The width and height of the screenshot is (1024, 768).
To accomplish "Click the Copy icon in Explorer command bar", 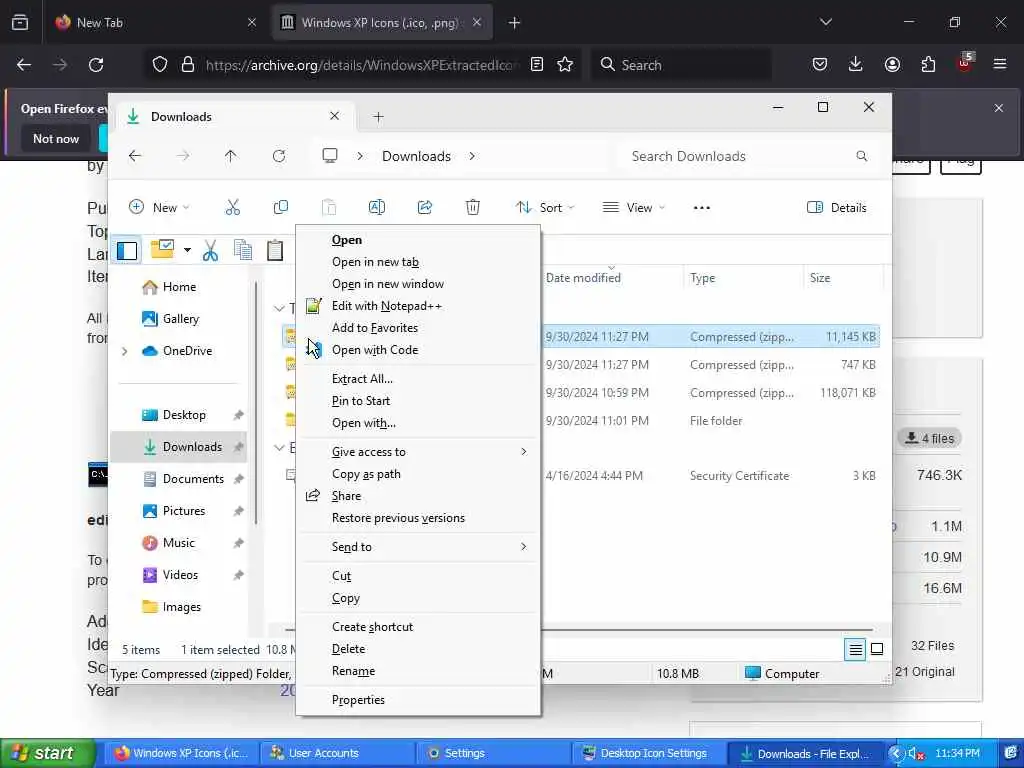I will [281, 208].
